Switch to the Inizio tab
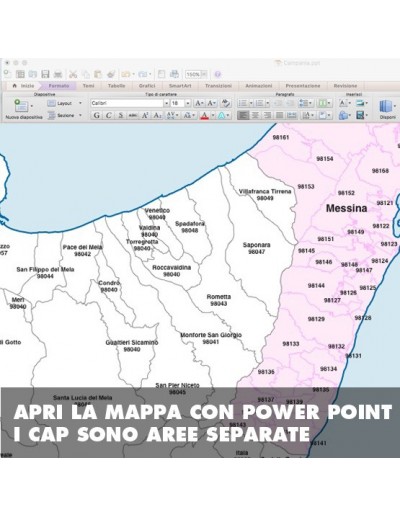Viewport: 400px width, 517px height. tap(23, 86)
